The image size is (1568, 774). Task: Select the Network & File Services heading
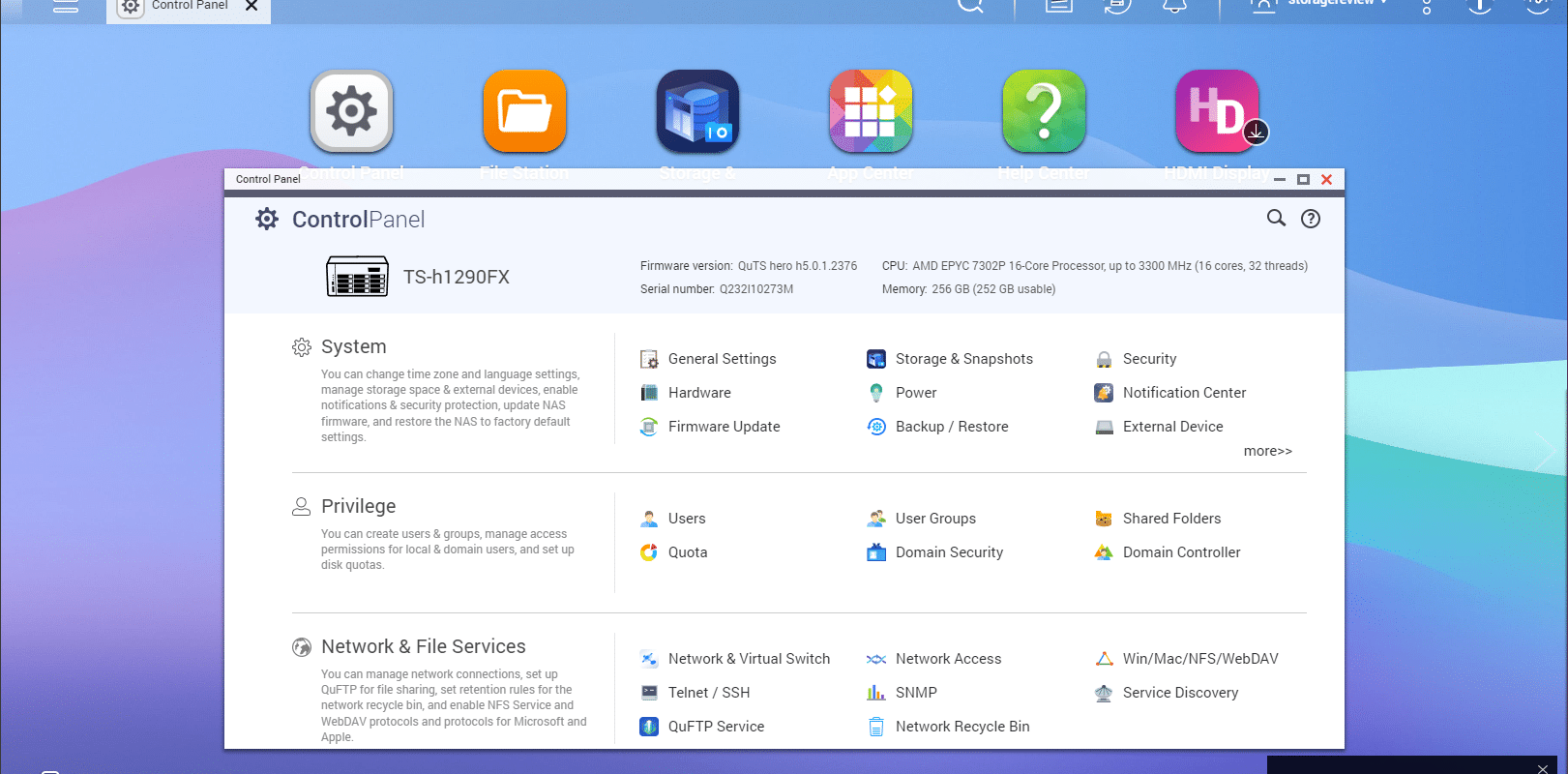(424, 646)
